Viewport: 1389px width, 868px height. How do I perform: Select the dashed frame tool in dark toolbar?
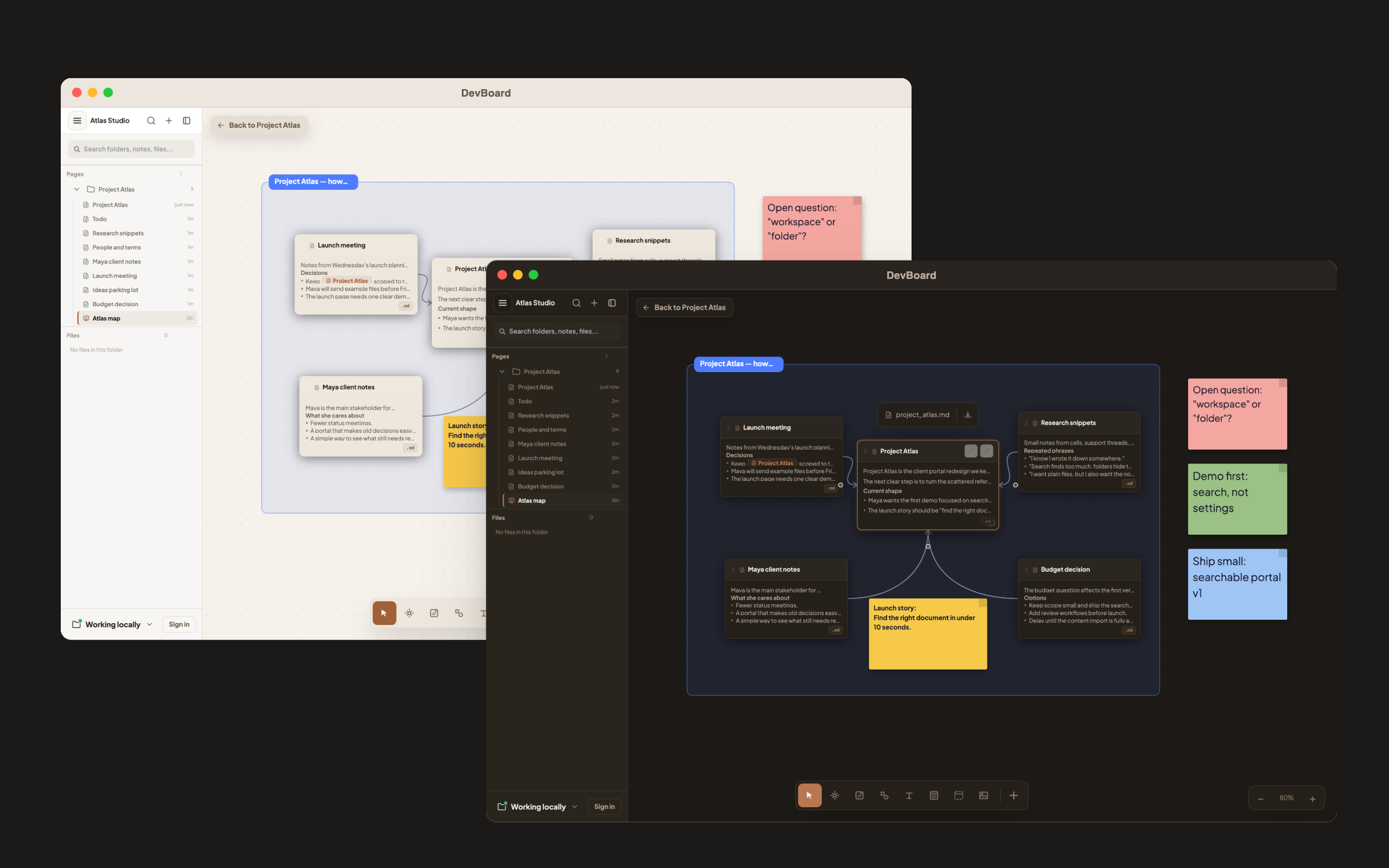pos(958,796)
